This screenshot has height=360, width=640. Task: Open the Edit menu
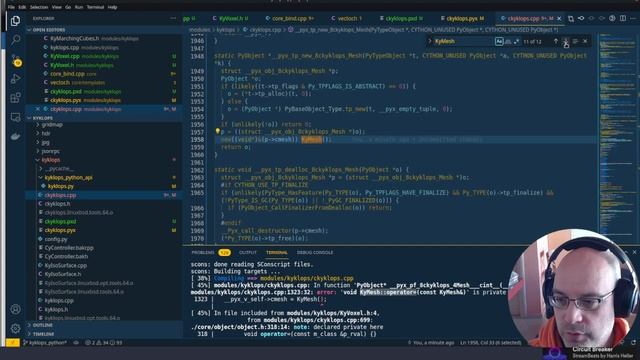point(22,7)
